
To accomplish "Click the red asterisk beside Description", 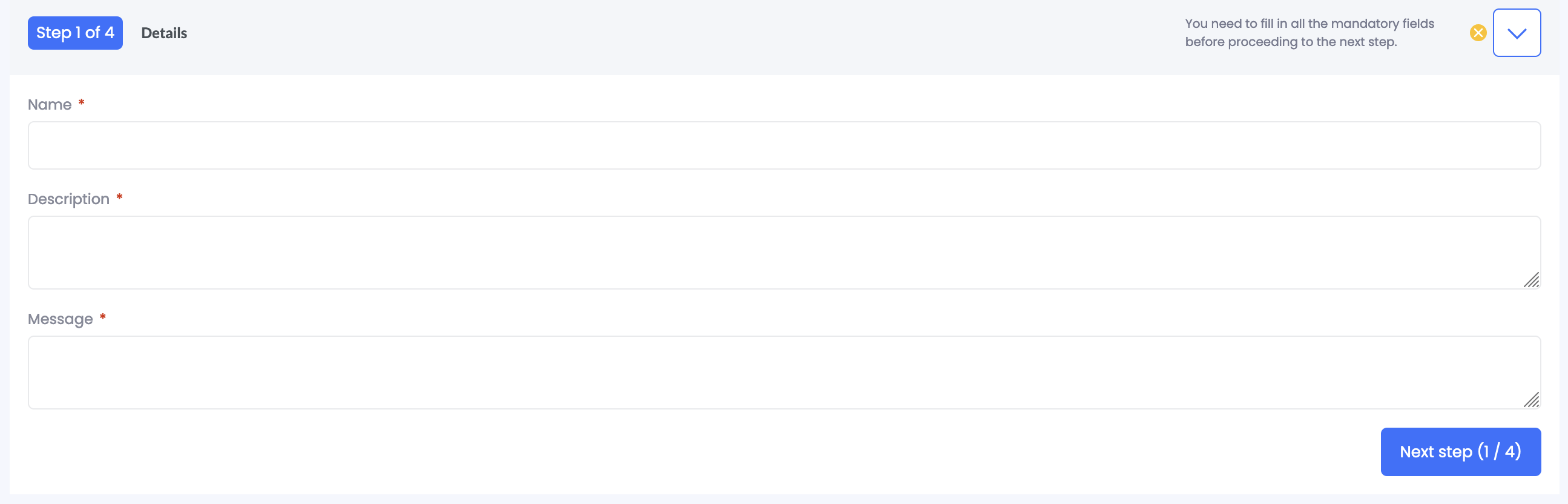I will pos(119,197).
